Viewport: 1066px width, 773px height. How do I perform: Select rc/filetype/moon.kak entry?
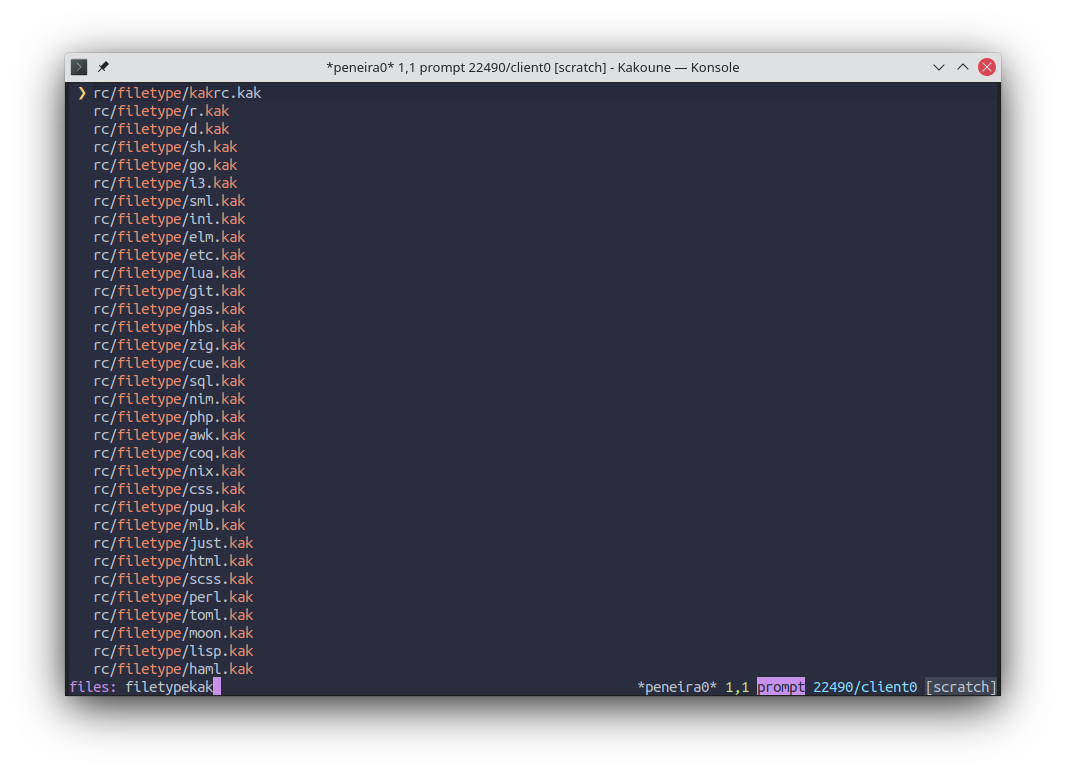[x=173, y=633]
